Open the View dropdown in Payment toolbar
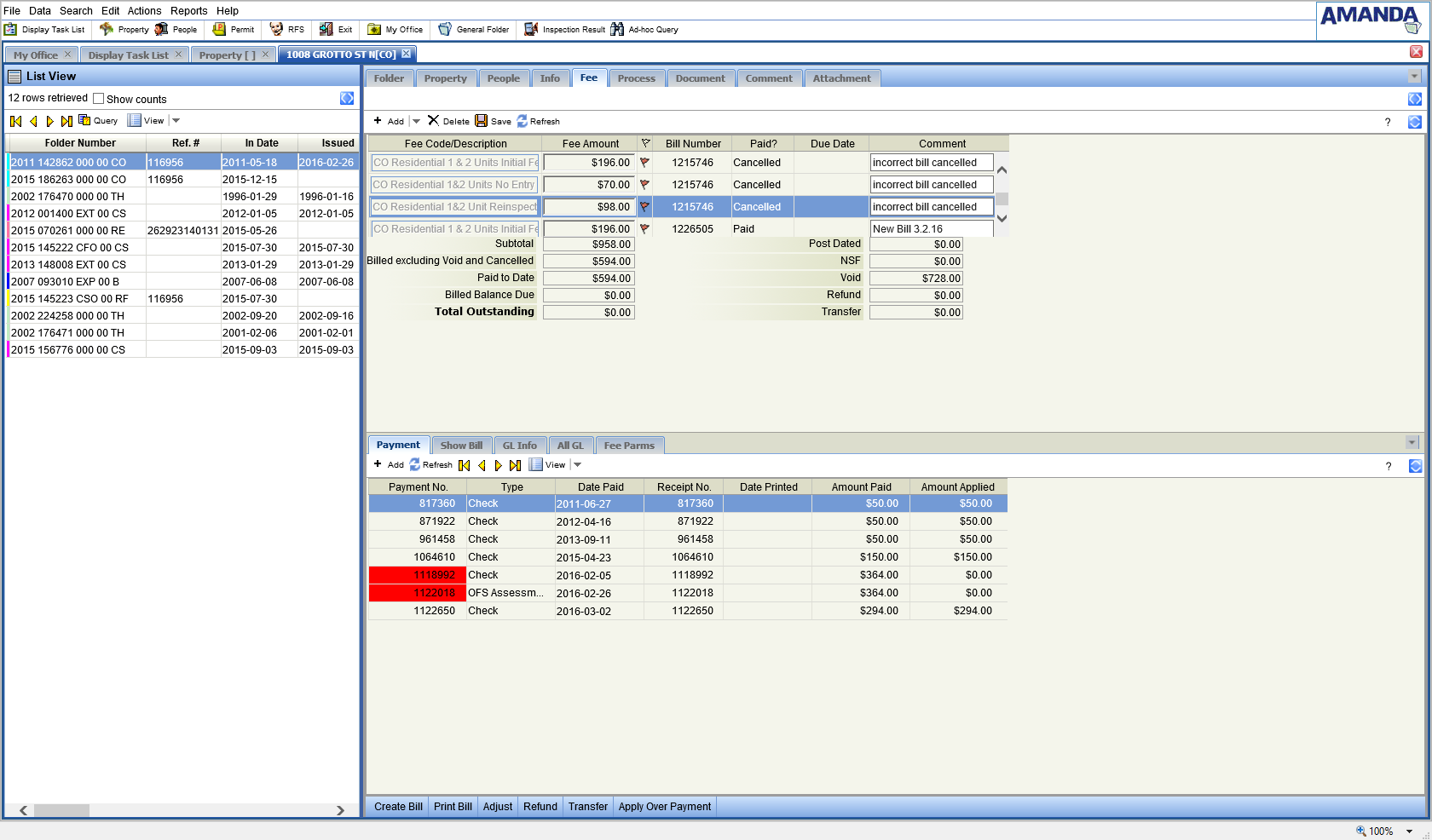Screen dimensions: 1432x840 (x=577, y=465)
